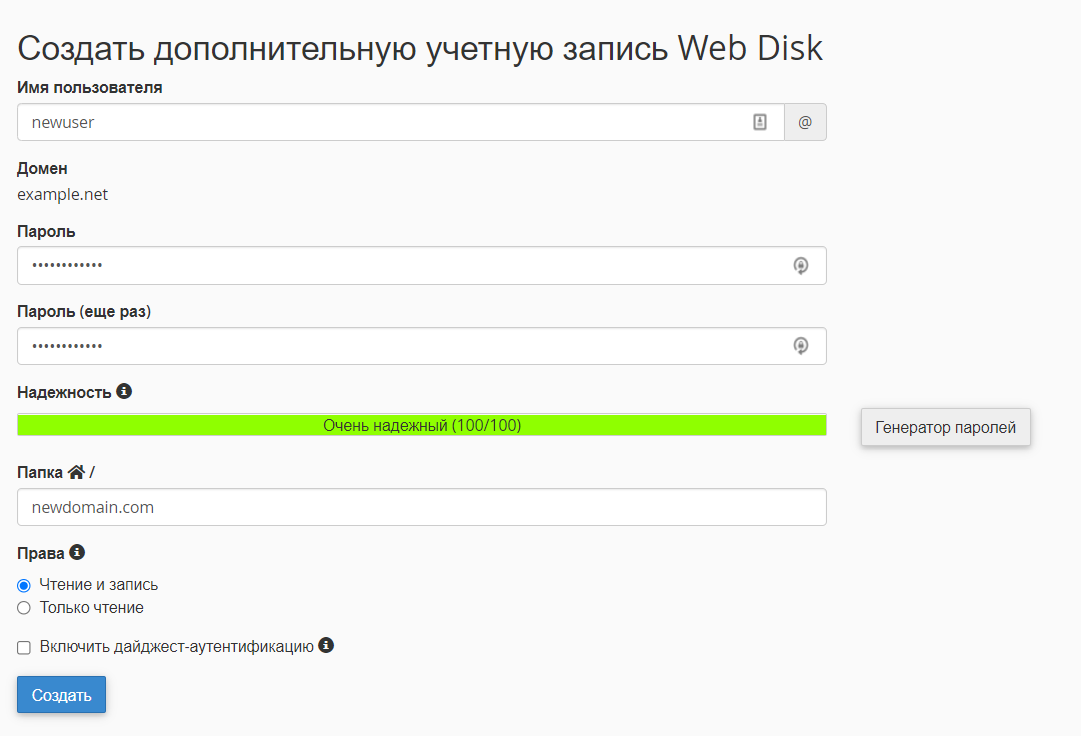Open the info tooltip next to Права
Image resolution: width=1081 pixels, height=736 pixels.
(x=77, y=552)
